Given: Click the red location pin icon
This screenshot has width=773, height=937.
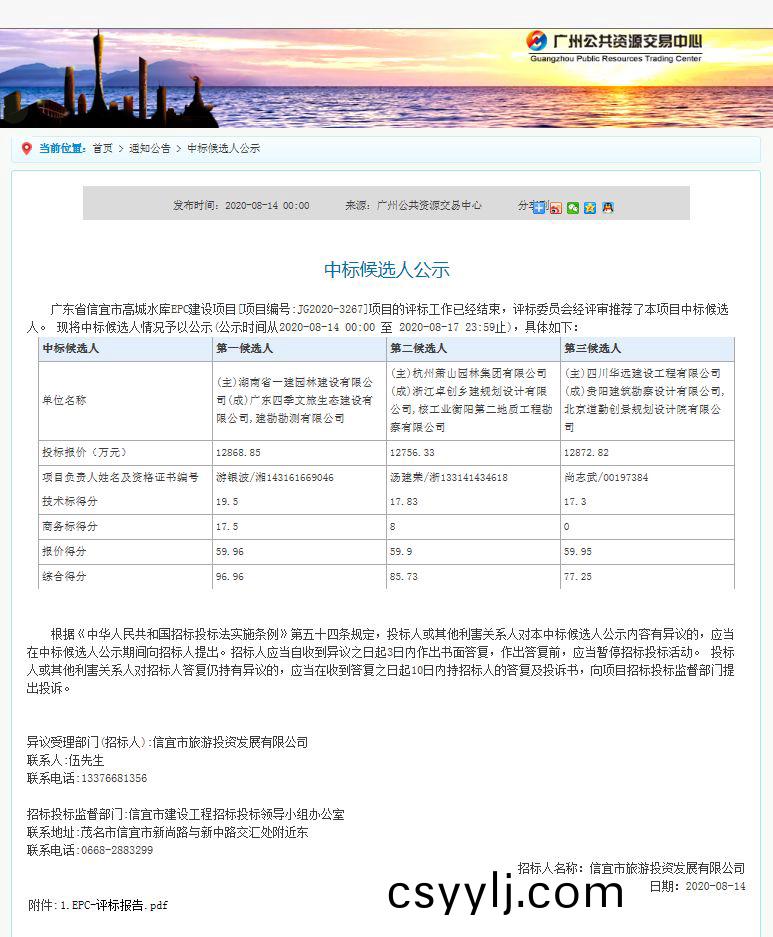Looking at the screenshot, I should pos(26,148).
